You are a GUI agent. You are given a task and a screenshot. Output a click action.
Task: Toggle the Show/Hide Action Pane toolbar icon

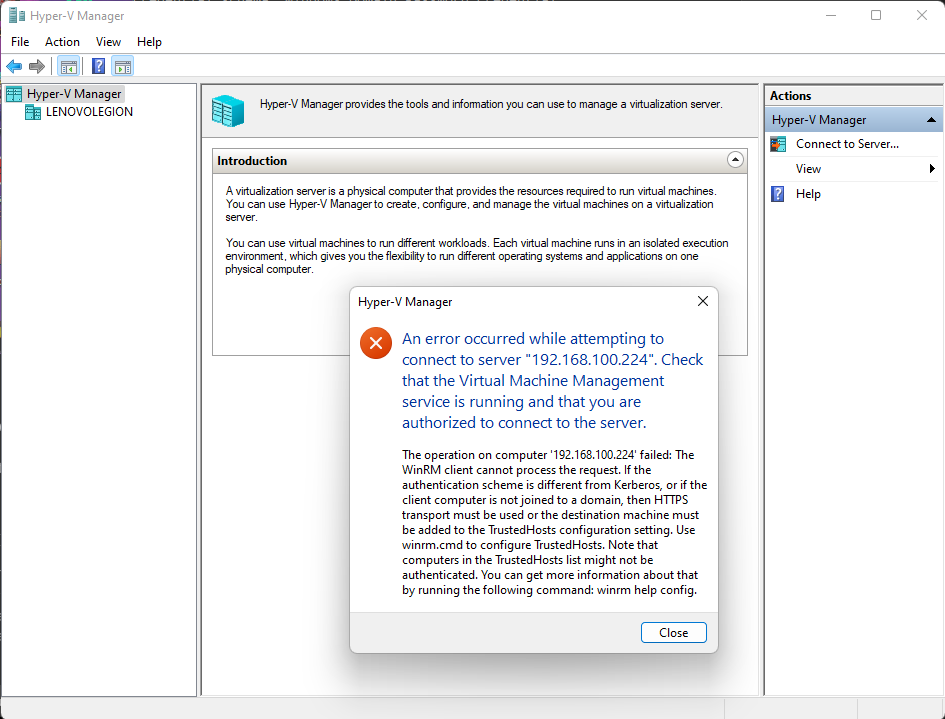pyautogui.click(x=122, y=66)
